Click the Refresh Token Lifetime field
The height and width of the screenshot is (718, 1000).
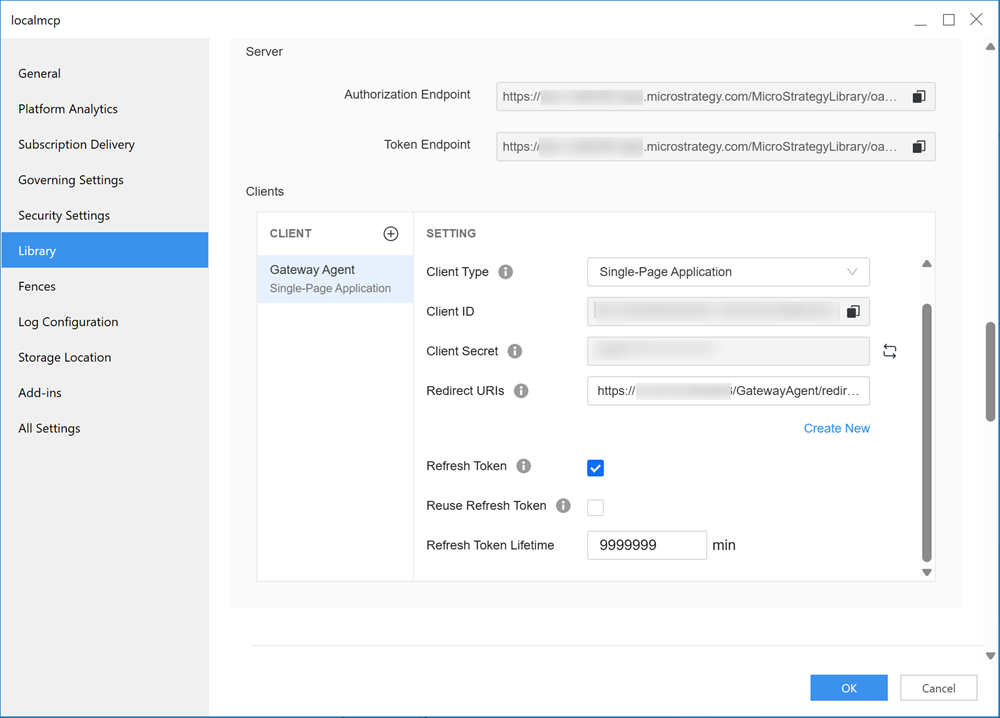point(646,546)
